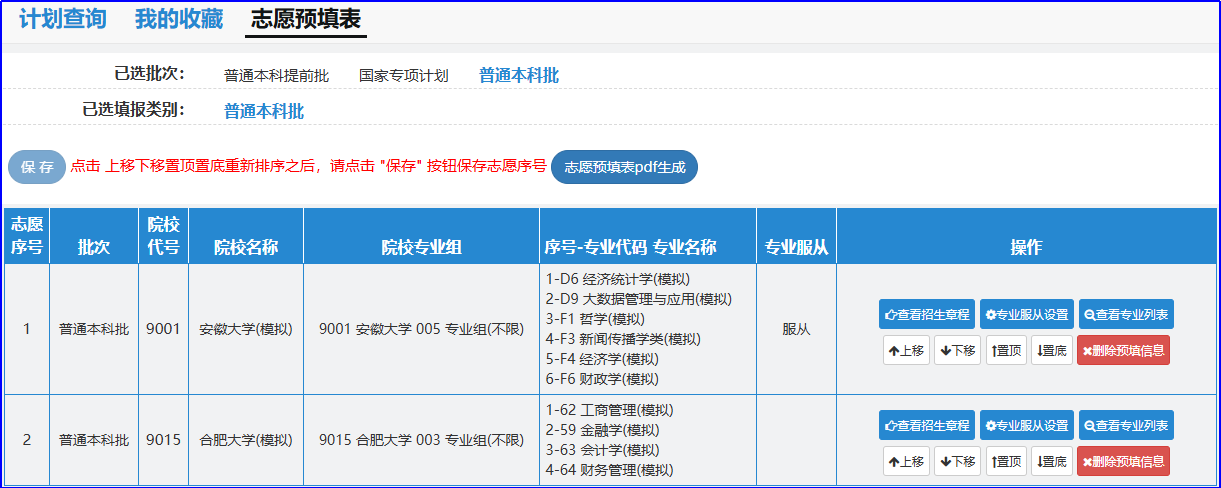Switch to 我的收藏 tab
This screenshot has height=488, width=1221.
179,19
